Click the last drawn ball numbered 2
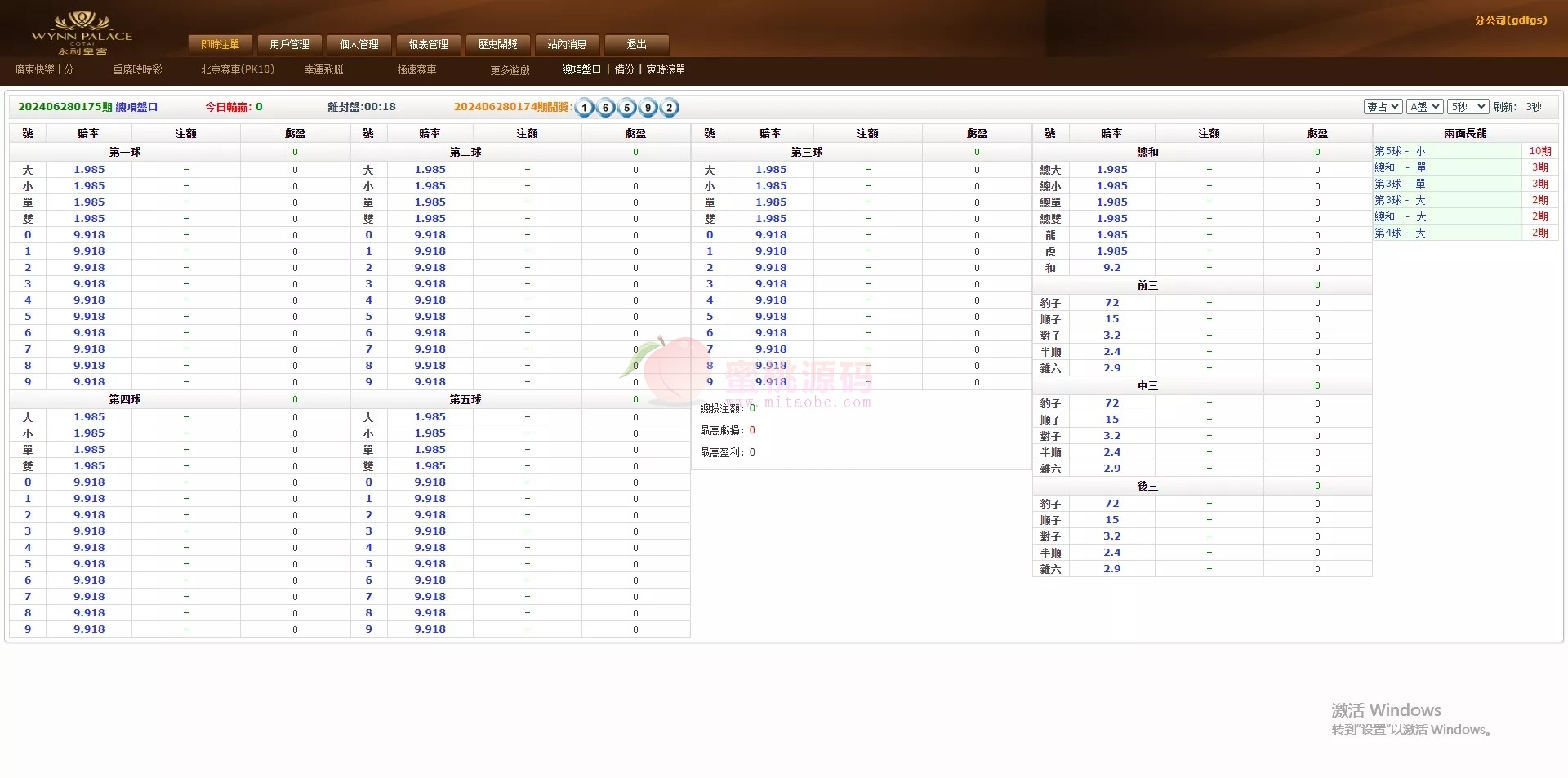This screenshot has width=1568, height=778. tap(670, 108)
